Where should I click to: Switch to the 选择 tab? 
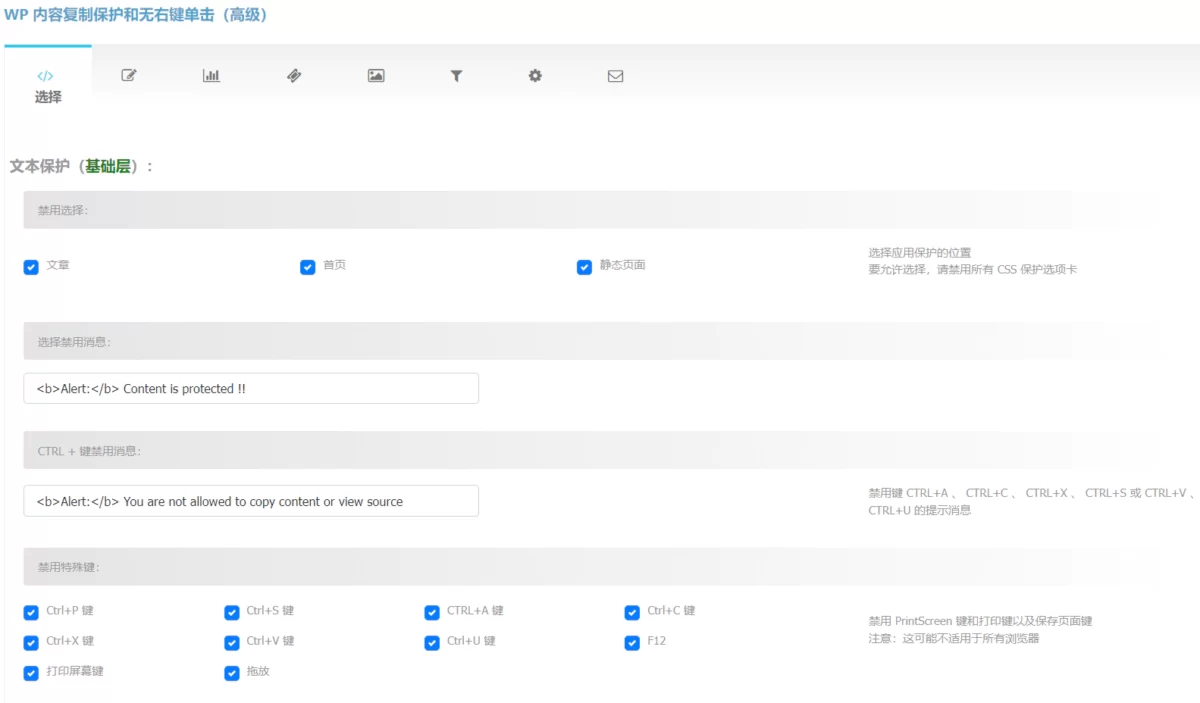click(x=48, y=97)
